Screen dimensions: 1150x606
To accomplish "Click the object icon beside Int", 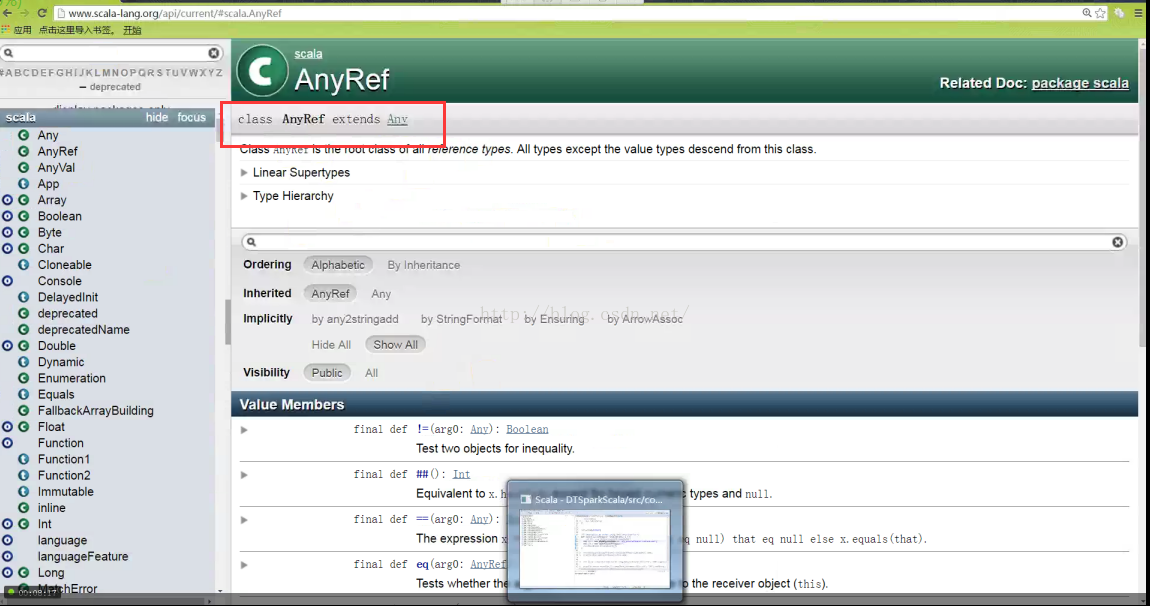I will point(7,524).
